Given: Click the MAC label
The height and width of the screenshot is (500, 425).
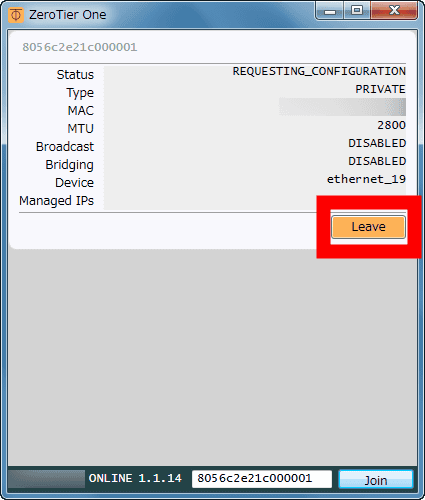Looking at the screenshot, I should [81, 111].
